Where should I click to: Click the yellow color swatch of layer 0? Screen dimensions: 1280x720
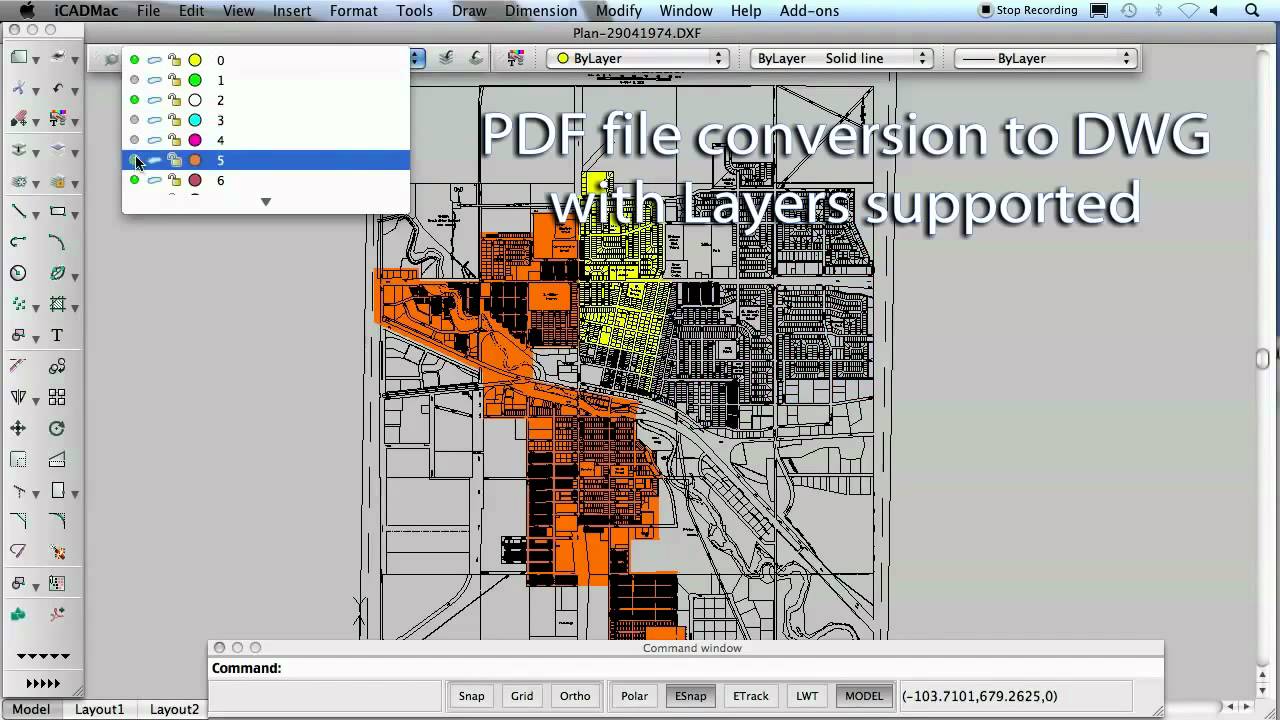195,60
